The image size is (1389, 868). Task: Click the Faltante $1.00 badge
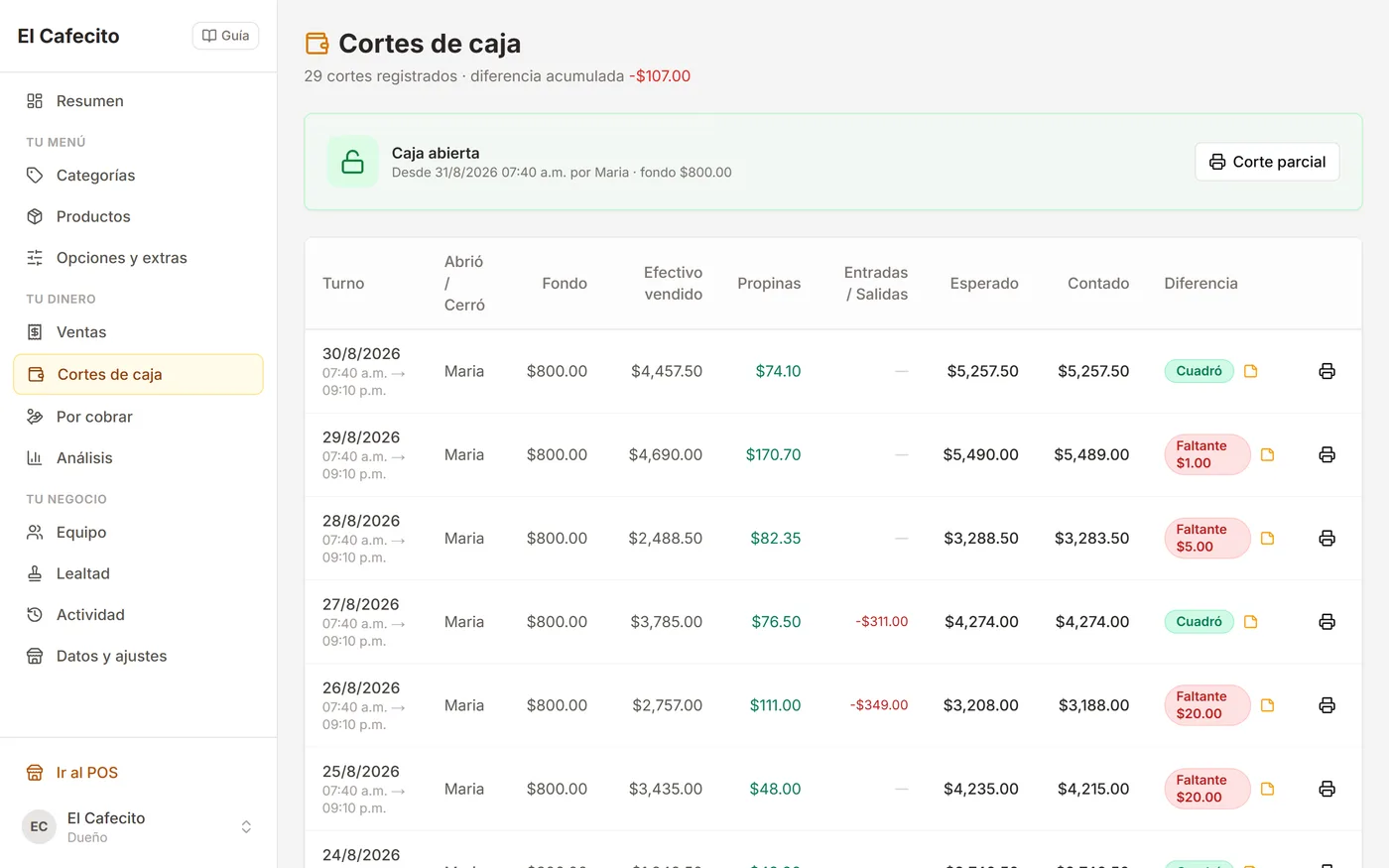click(x=1206, y=454)
